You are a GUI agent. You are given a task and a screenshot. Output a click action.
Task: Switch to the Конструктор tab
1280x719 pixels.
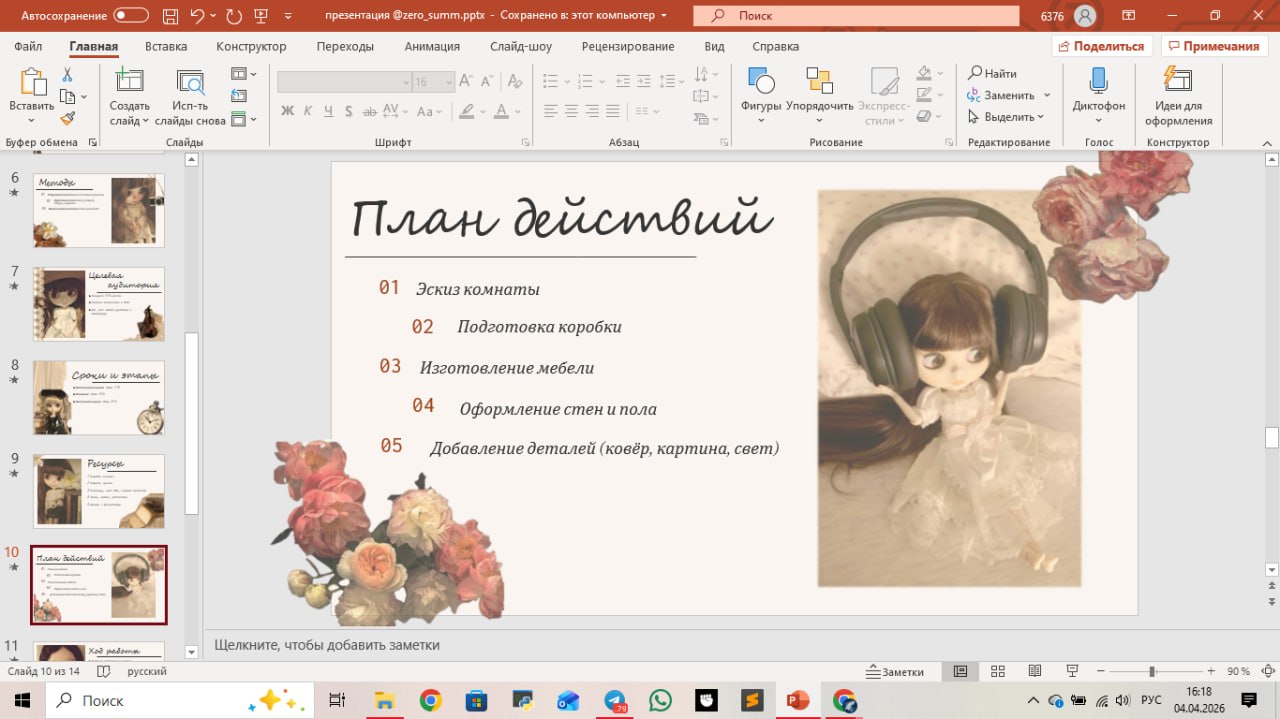click(x=251, y=46)
